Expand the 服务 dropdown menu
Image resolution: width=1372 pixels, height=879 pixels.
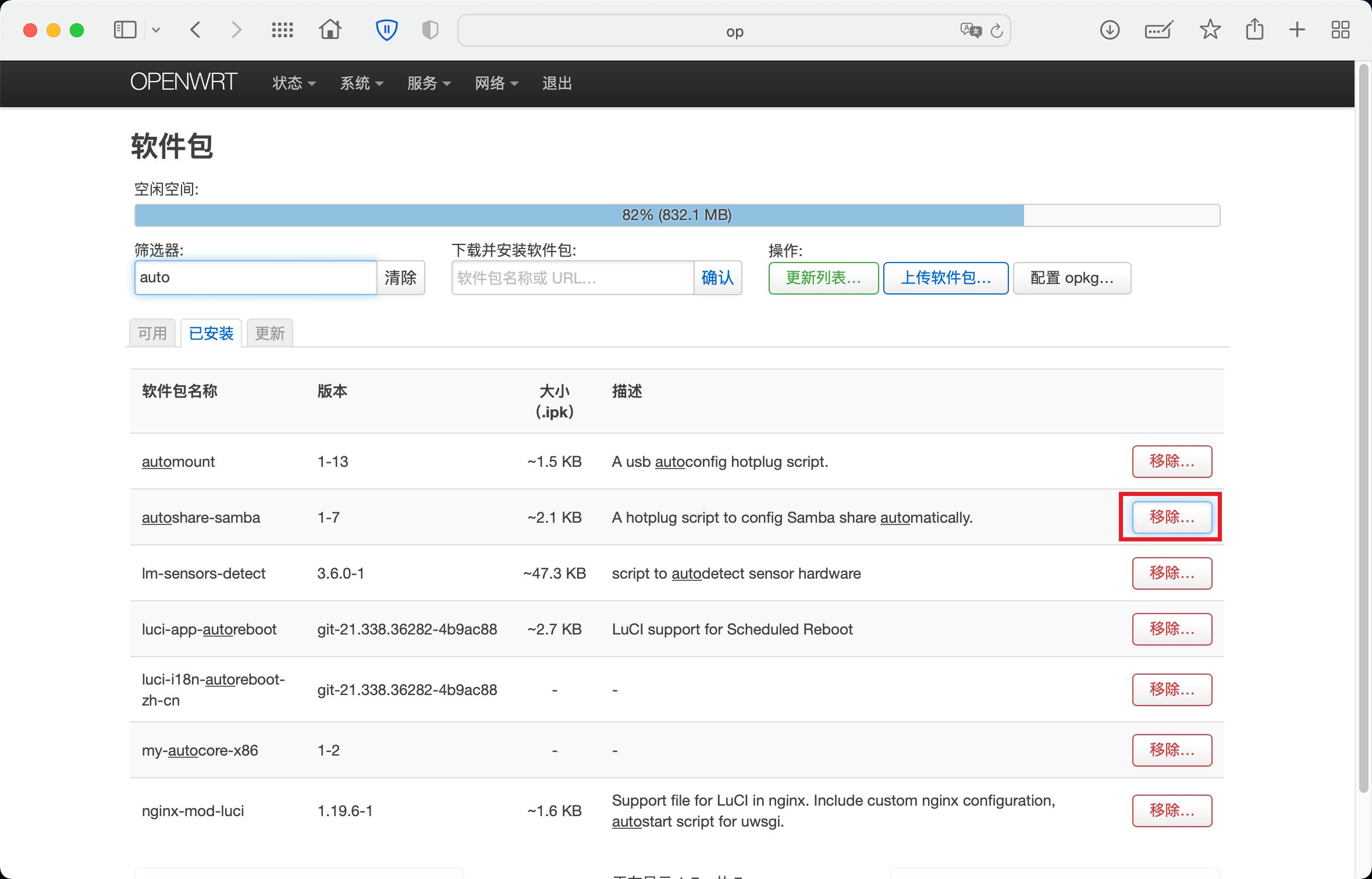(x=429, y=83)
